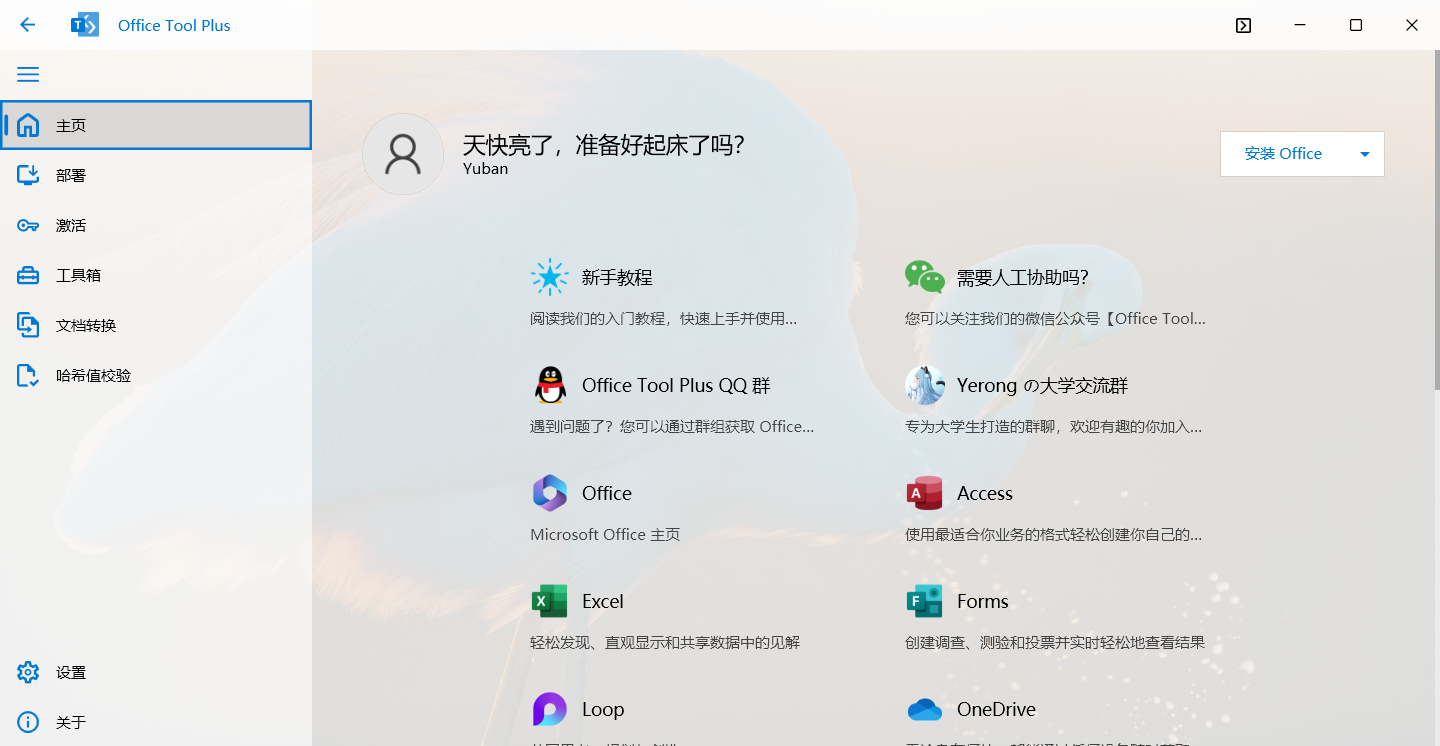Image resolution: width=1440 pixels, height=746 pixels.
Task: Collapse the sidebar with the hamburger menu
Action: [x=28, y=74]
